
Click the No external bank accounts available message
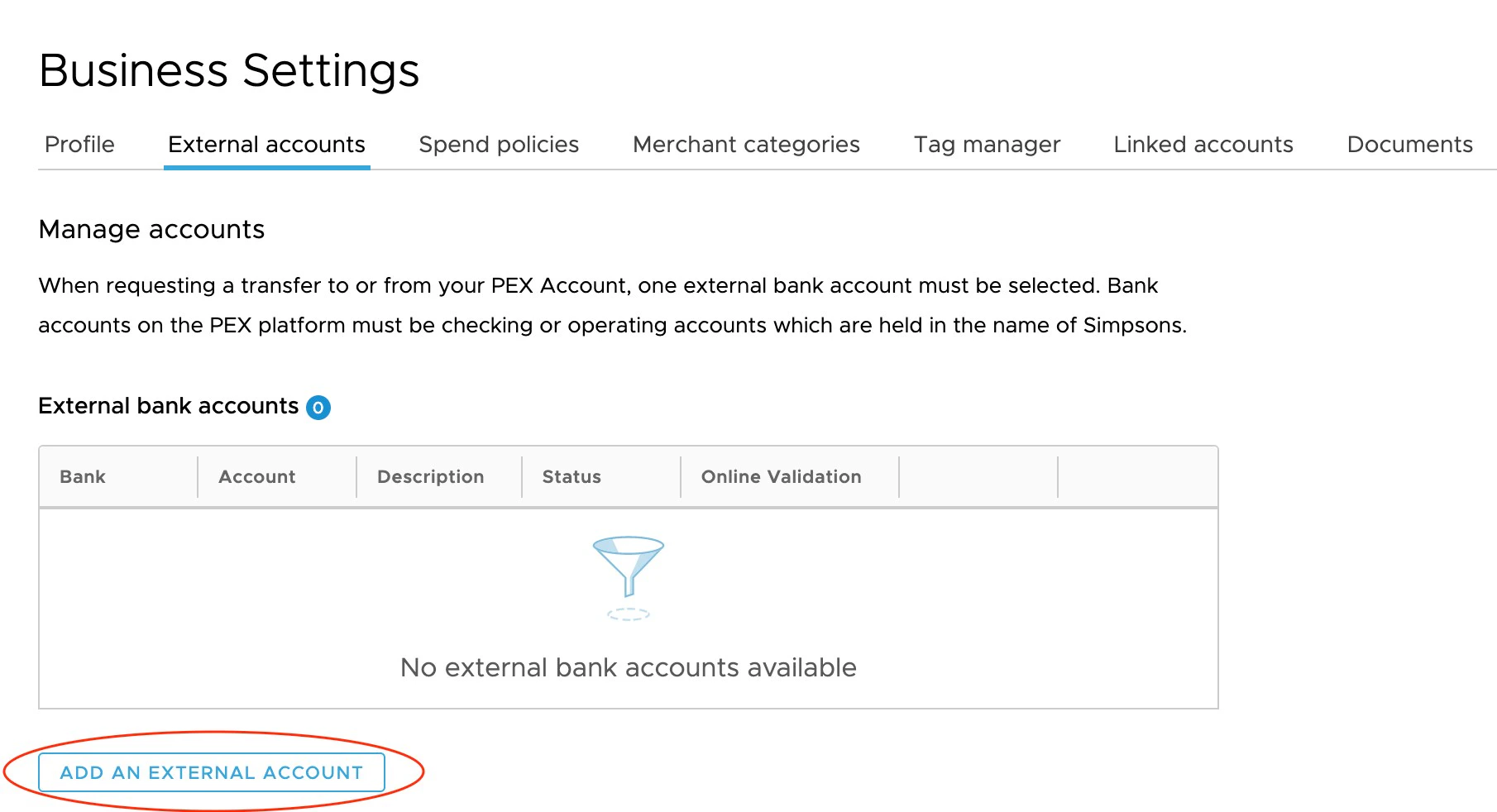tap(628, 667)
